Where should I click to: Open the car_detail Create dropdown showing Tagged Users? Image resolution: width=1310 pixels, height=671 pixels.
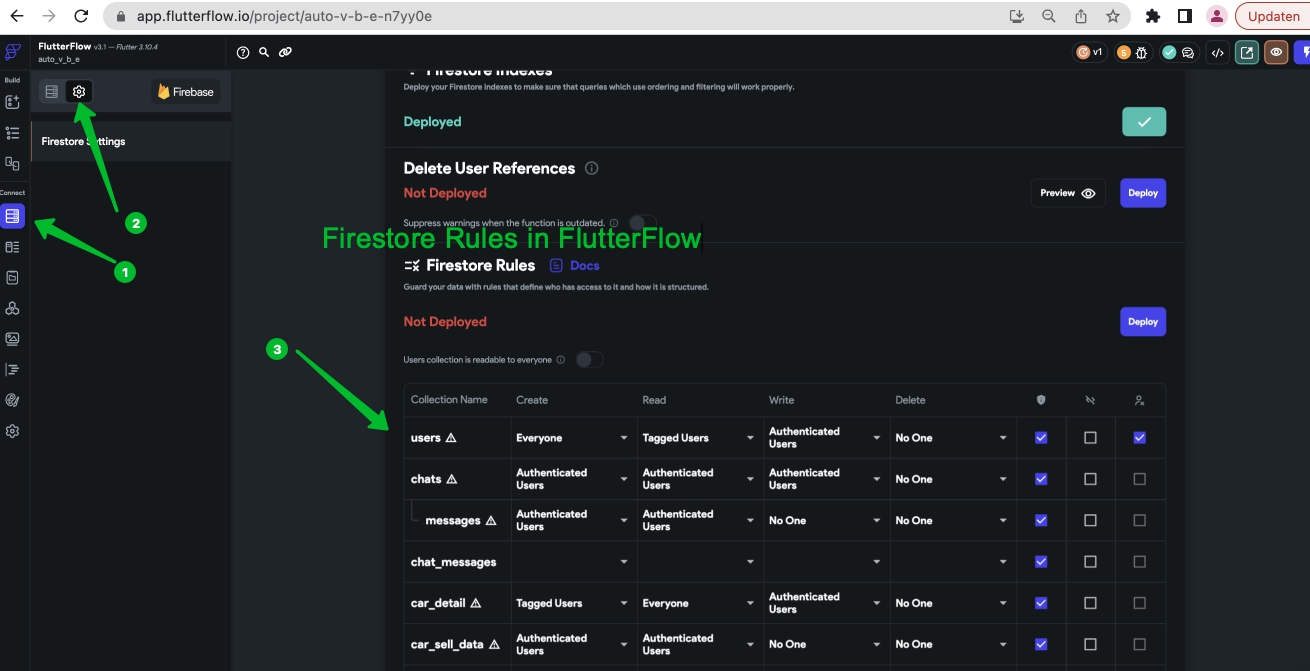573,603
